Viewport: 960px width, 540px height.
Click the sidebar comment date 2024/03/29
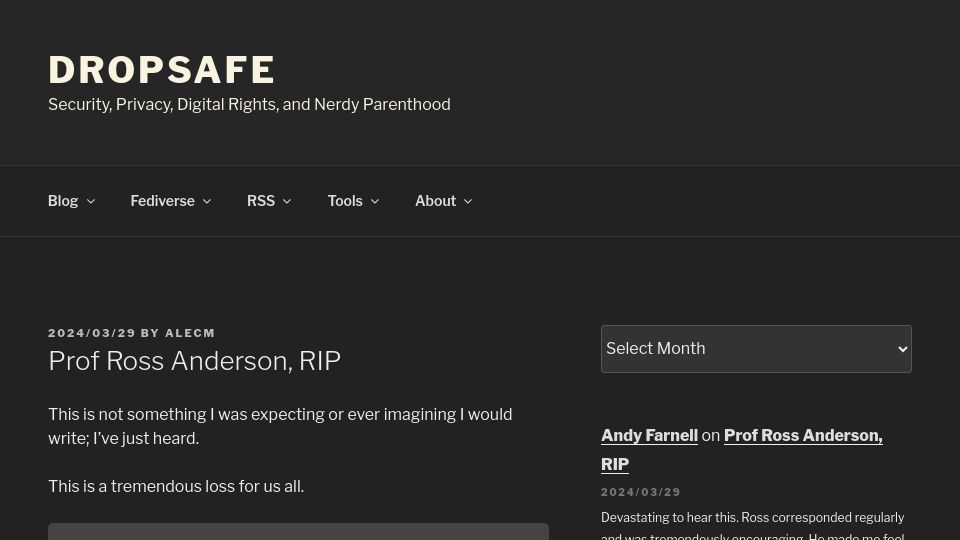pos(640,492)
